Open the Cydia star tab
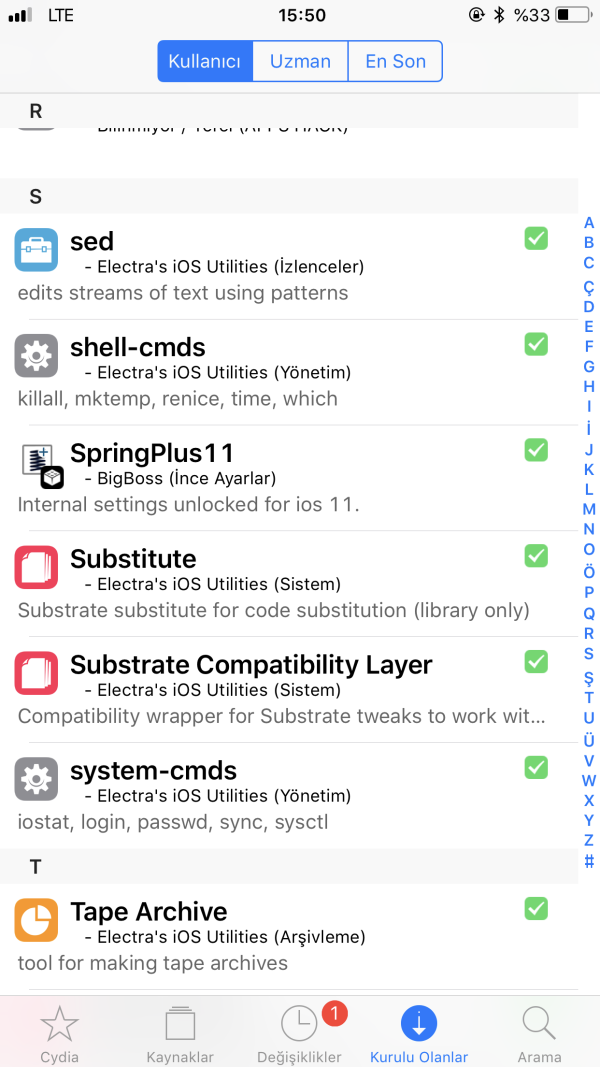The width and height of the screenshot is (600, 1067). point(60,1032)
